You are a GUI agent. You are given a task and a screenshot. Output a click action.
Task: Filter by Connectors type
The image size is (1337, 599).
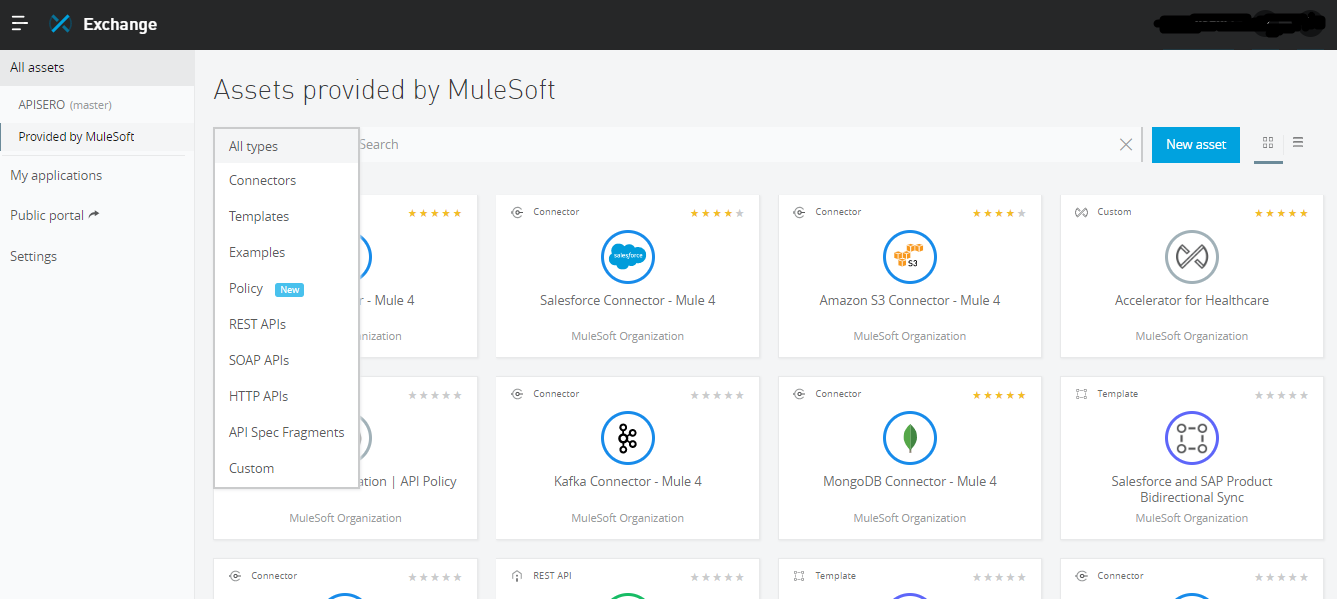click(286, 180)
